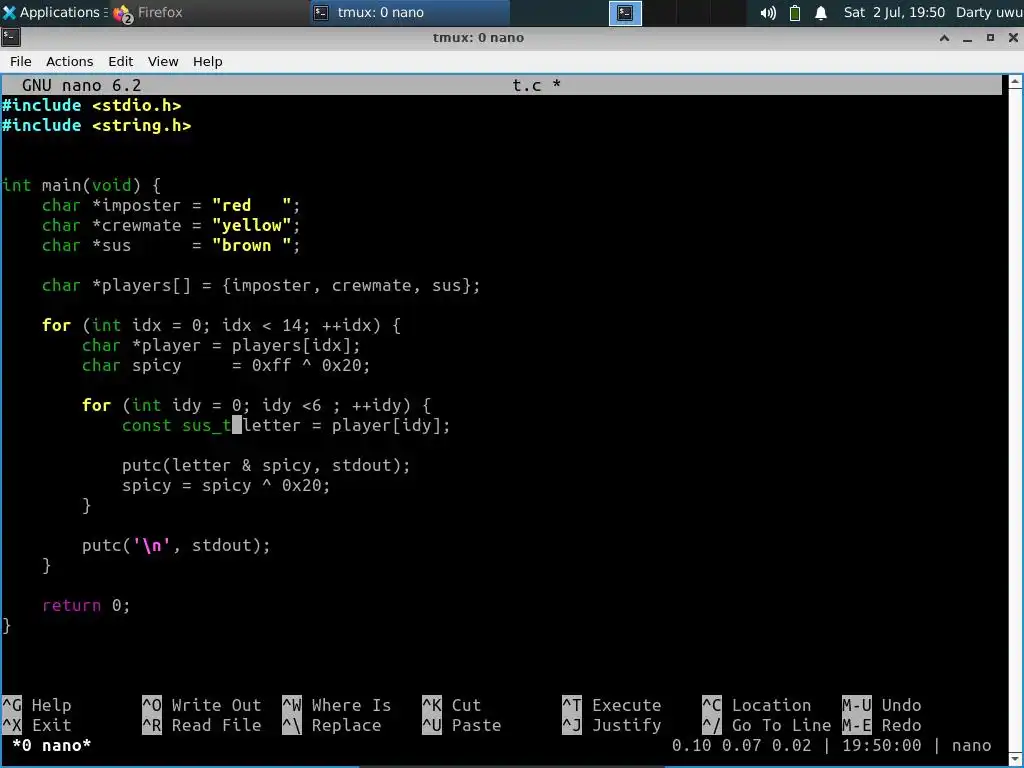Screen dimensions: 1024x768
Task: Click the "yellow" string literal
Action: click(x=251, y=225)
